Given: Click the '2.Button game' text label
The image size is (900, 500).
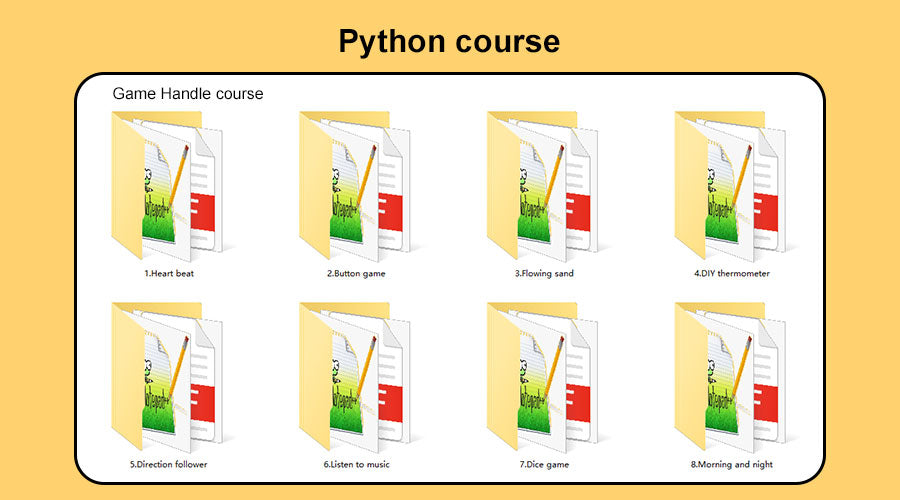Looking at the screenshot, I should 356,273.
